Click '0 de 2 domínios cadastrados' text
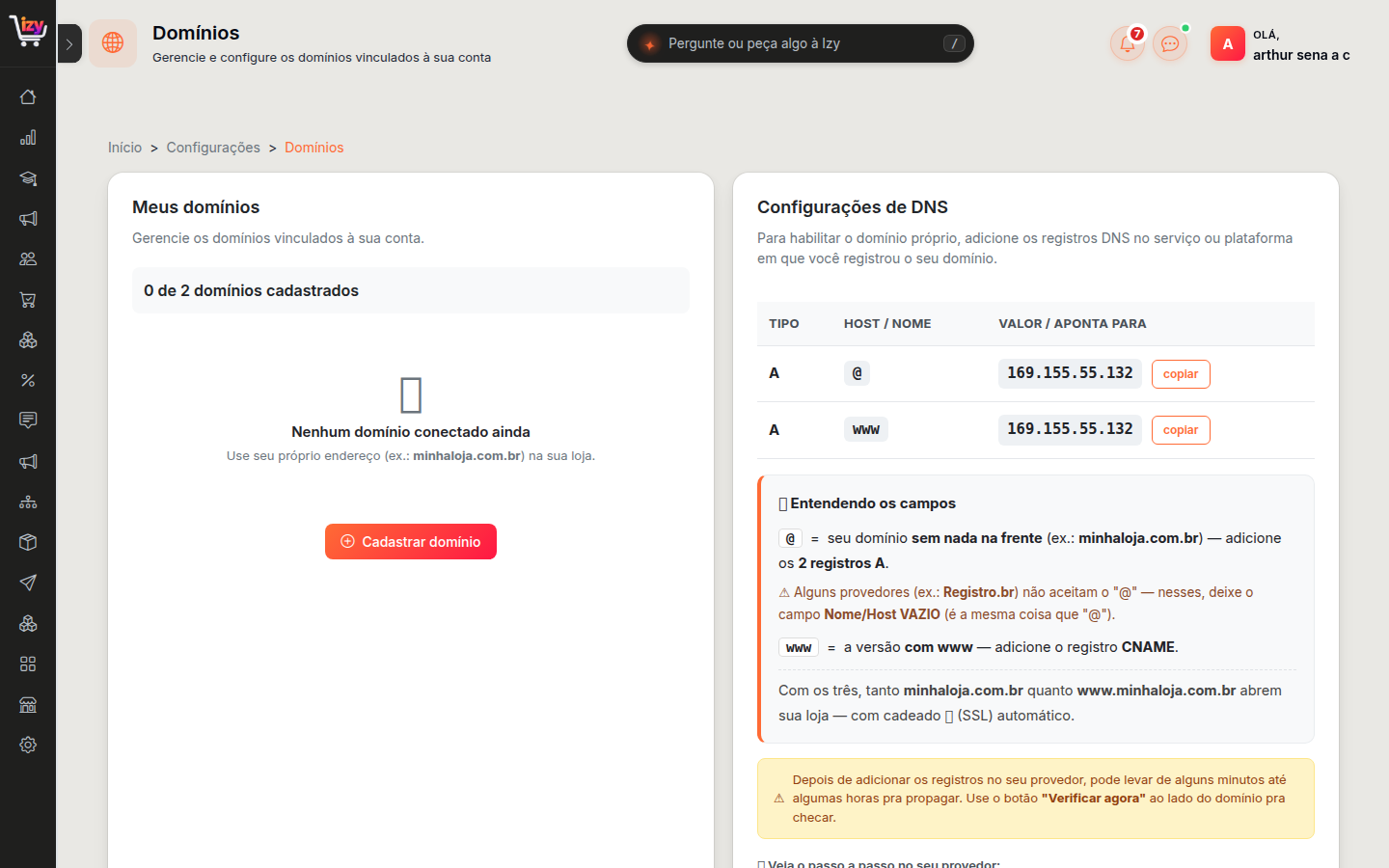1389x868 pixels. point(252,290)
